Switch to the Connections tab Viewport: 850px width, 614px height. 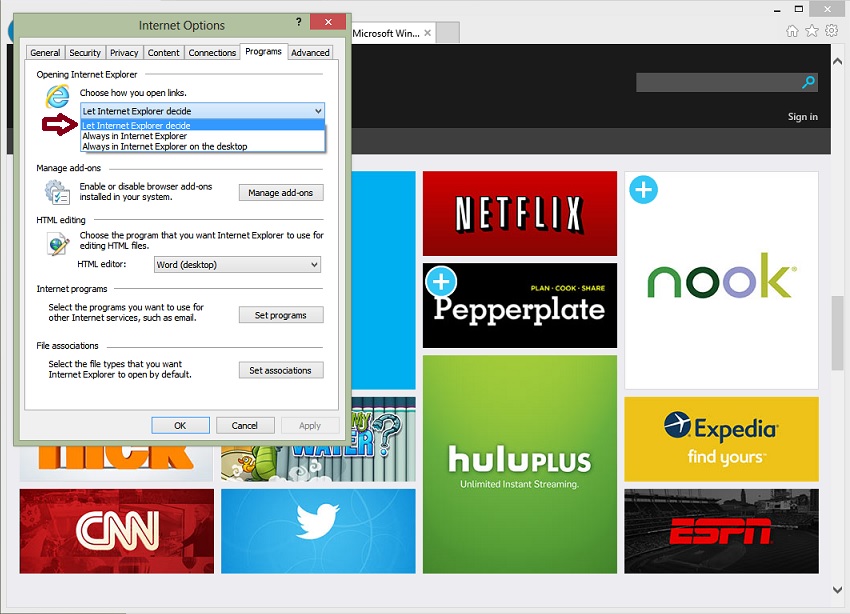pos(212,53)
